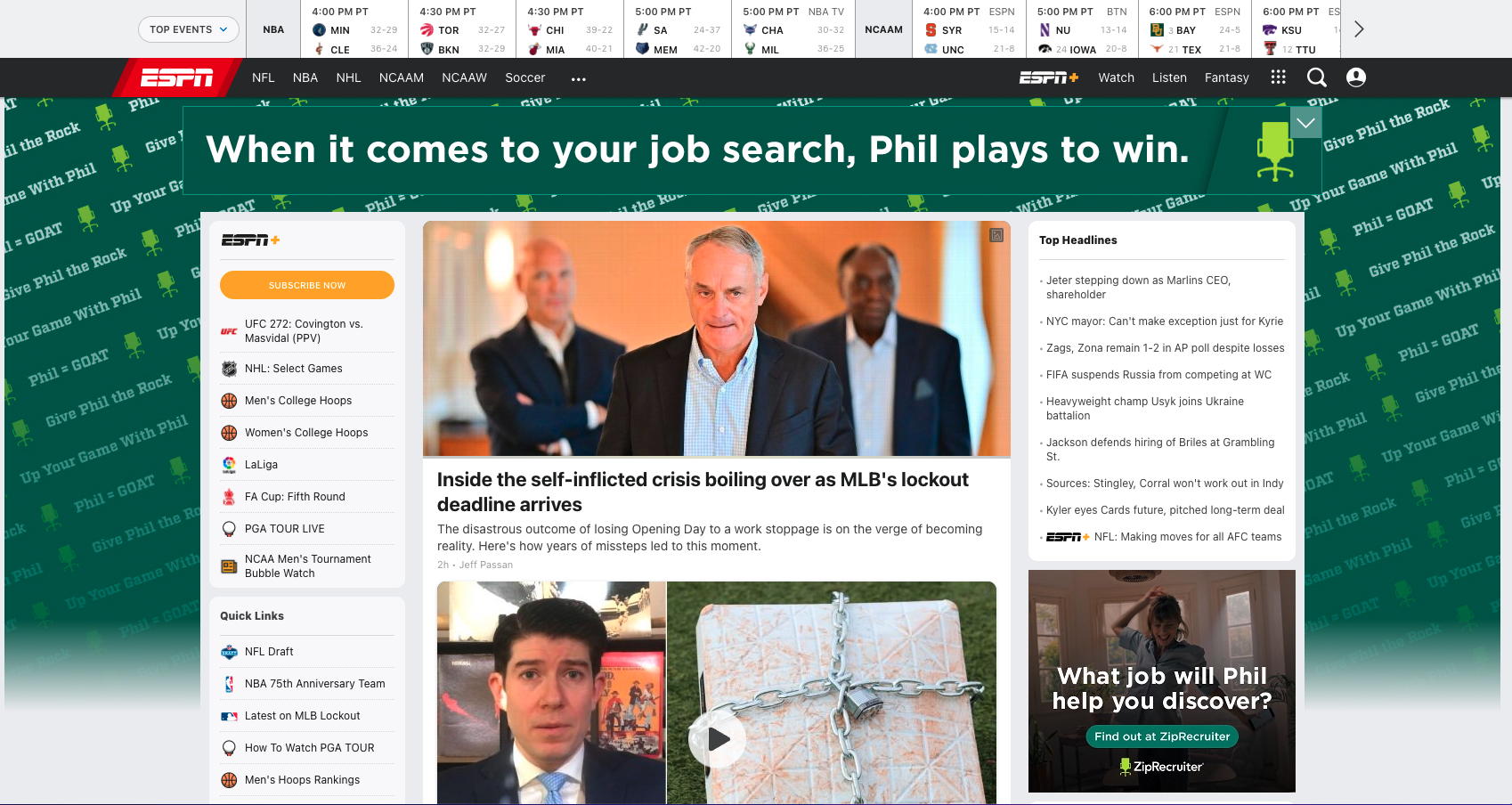Open the ESPN+ logo in navbar

click(1048, 77)
